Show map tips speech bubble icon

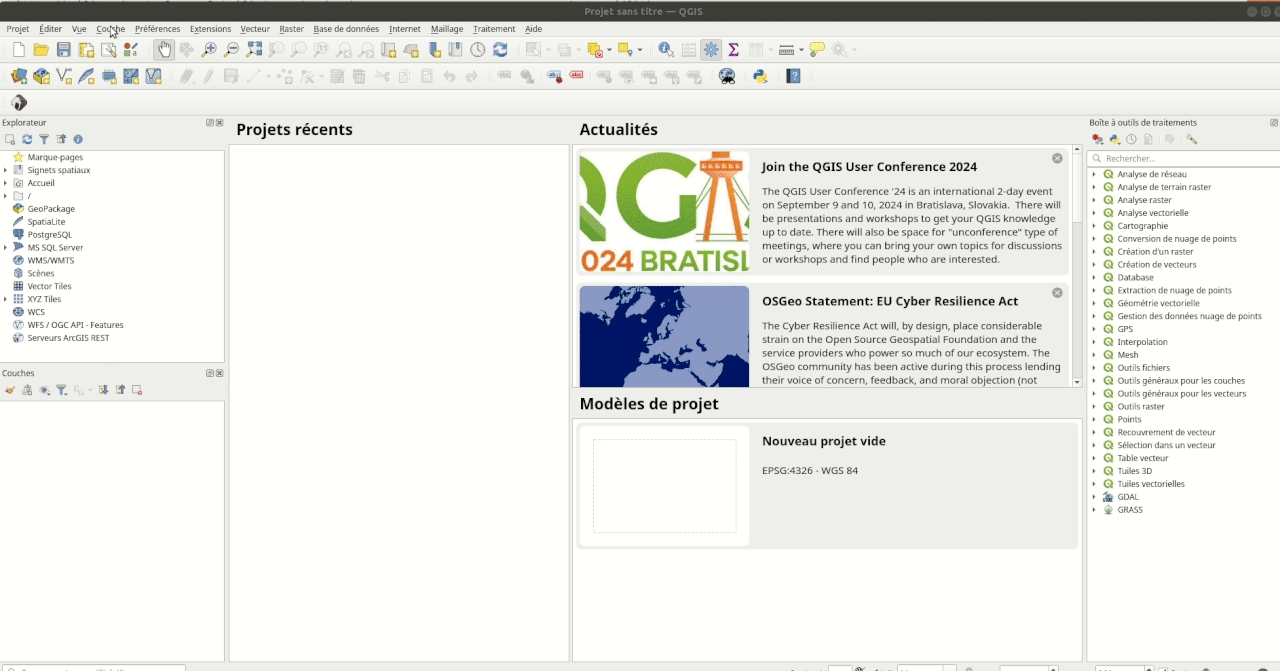click(817, 50)
